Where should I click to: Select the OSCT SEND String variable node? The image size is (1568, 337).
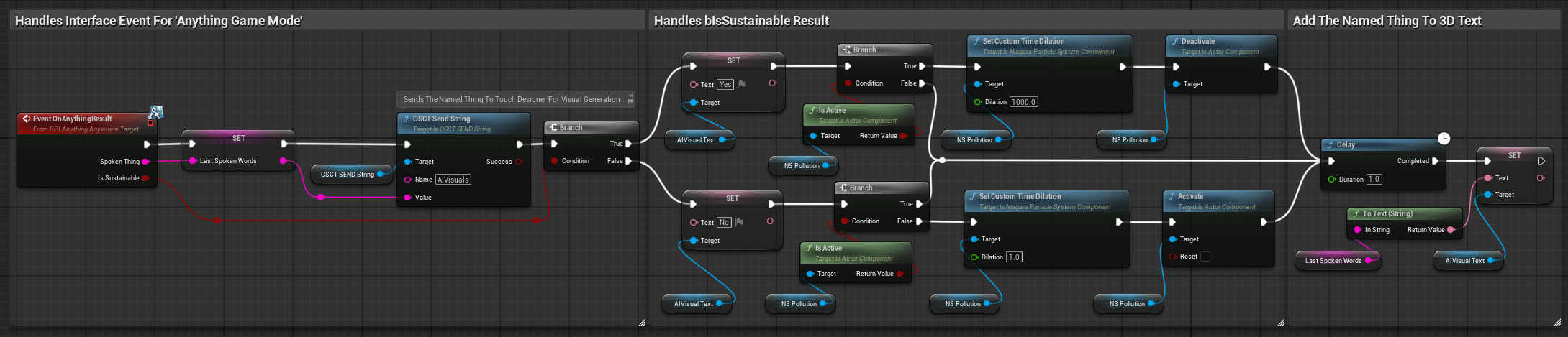tap(352, 175)
